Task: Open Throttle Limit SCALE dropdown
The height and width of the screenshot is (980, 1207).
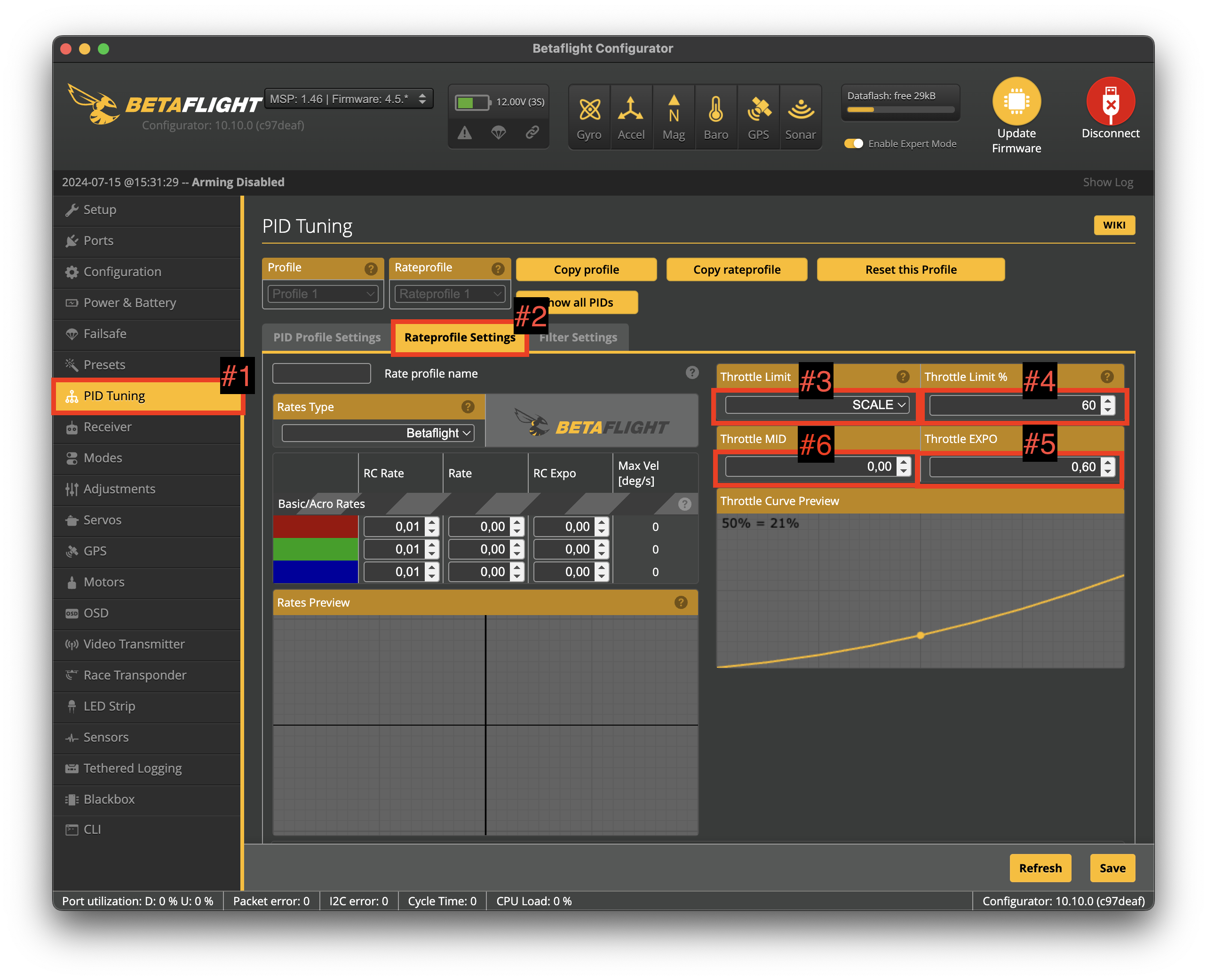Action: coord(817,405)
